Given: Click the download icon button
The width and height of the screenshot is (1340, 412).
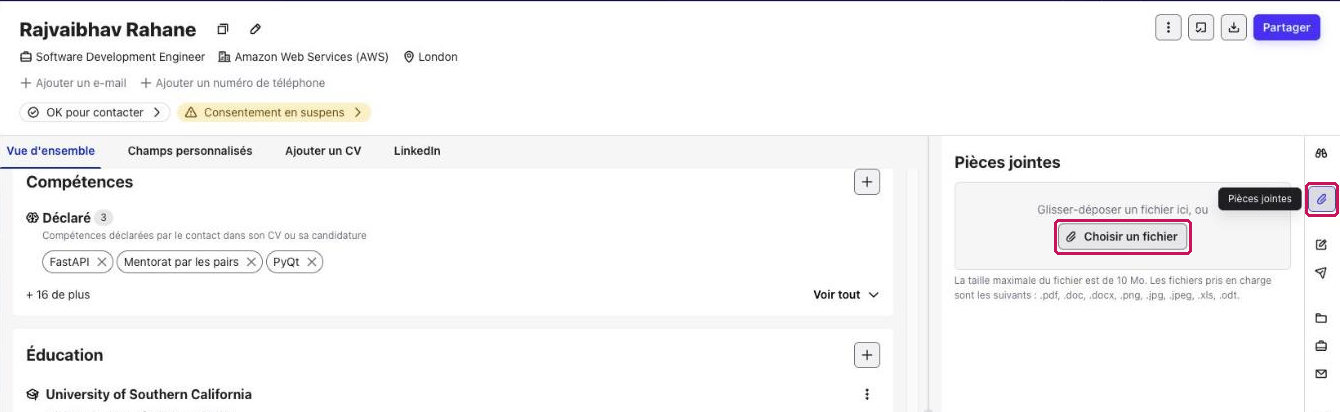Looking at the screenshot, I should pyautogui.click(x=1235, y=28).
